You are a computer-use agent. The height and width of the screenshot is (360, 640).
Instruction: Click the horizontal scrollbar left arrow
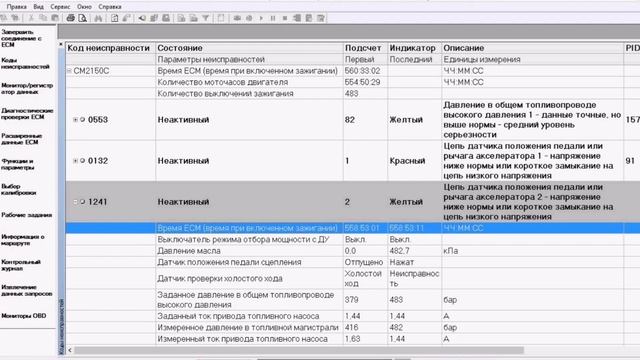tap(70, 350)
